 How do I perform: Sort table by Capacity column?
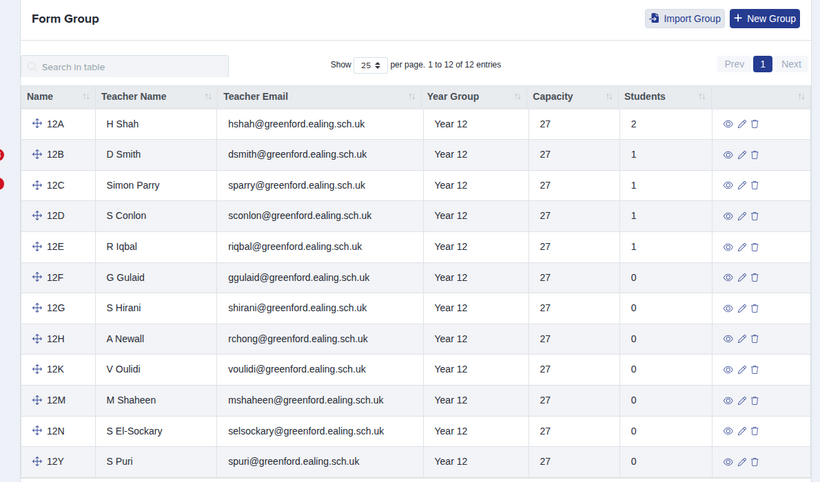pos(573,97)
